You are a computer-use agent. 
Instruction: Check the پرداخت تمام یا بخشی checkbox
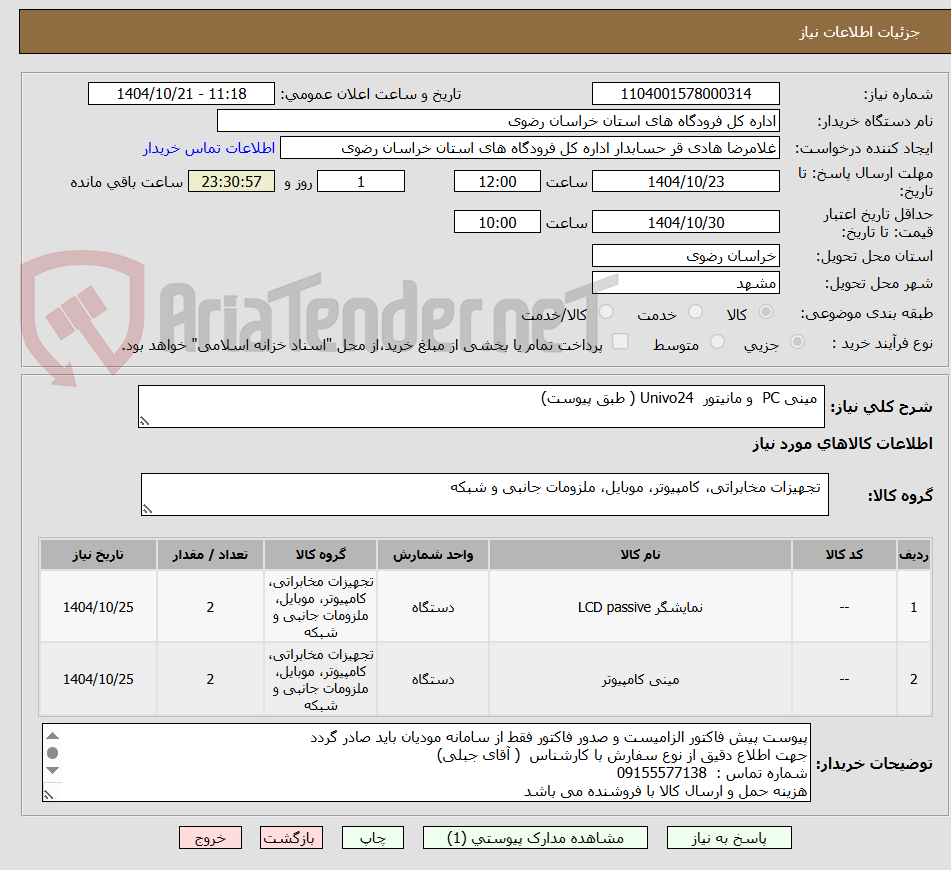pos(620,341)
